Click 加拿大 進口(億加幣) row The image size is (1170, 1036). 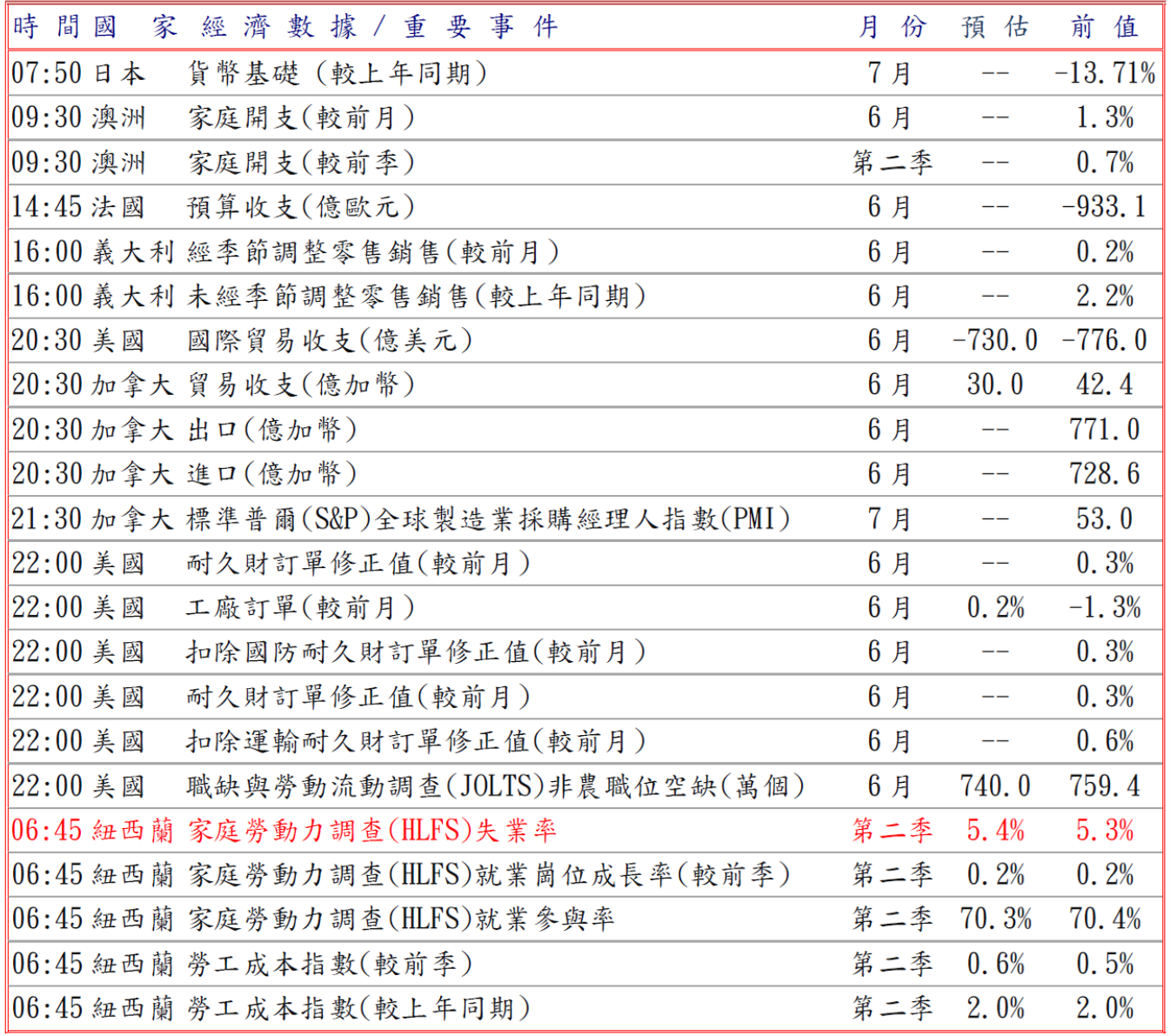[x=585, y=474]
